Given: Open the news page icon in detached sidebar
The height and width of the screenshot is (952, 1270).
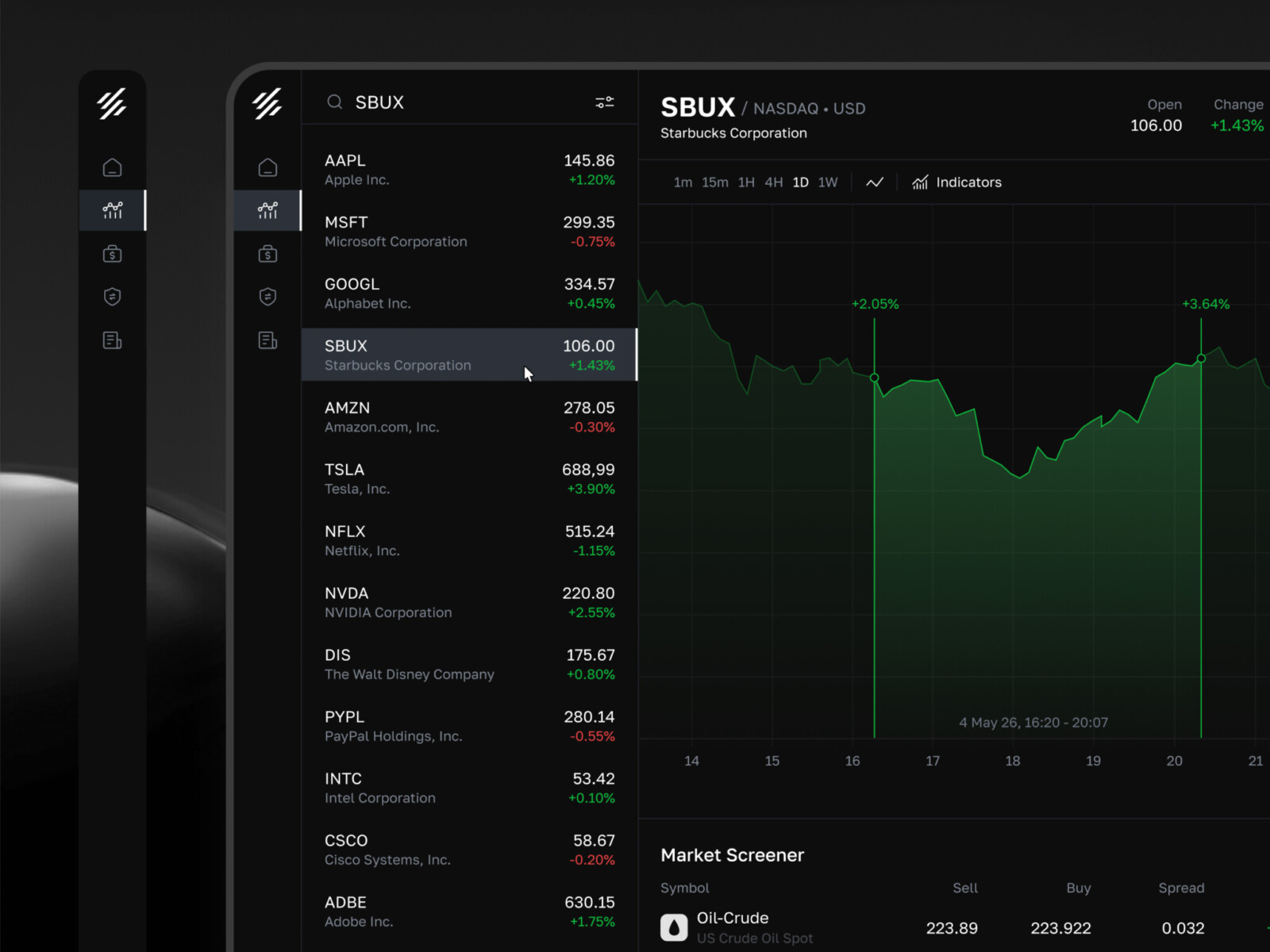Looking at the screenshot, I should (112, 340).
